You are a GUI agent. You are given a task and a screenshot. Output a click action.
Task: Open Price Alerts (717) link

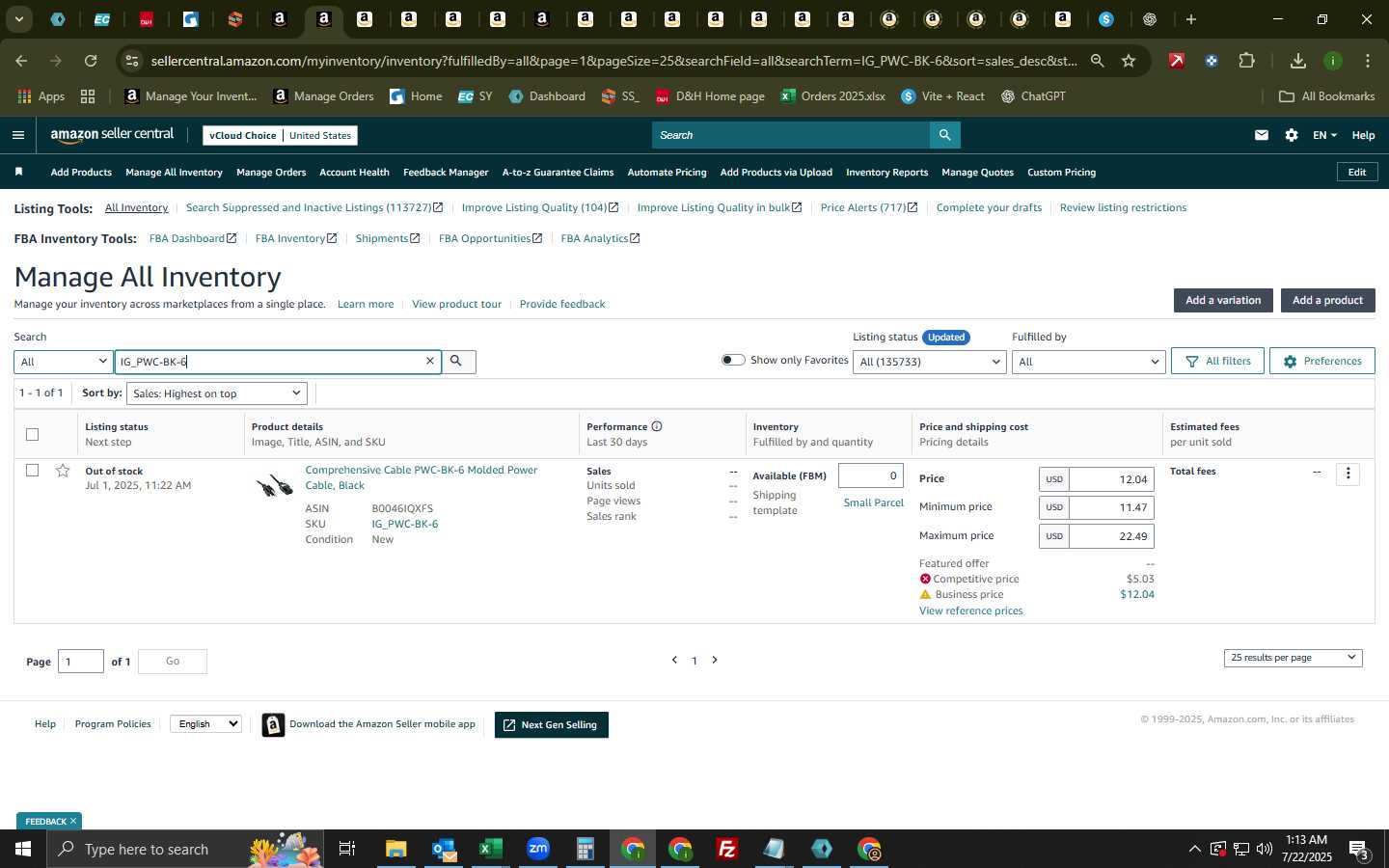click(869, 207)
